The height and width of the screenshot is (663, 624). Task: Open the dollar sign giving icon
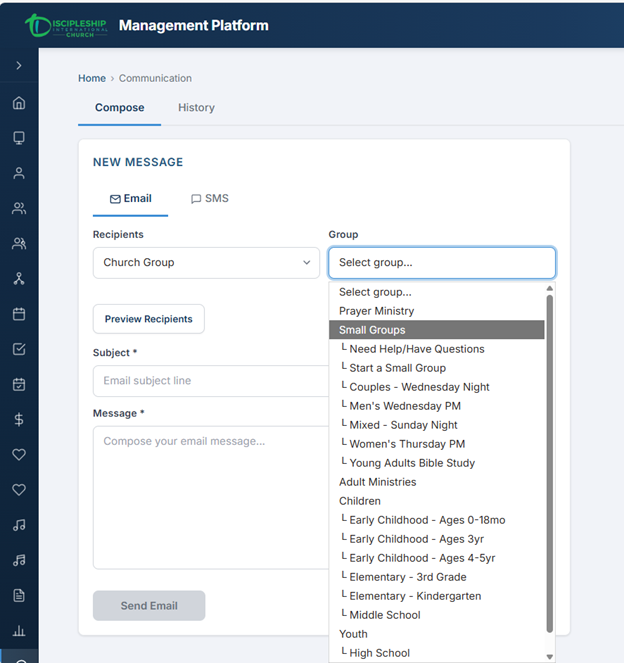tap(19, 419)
